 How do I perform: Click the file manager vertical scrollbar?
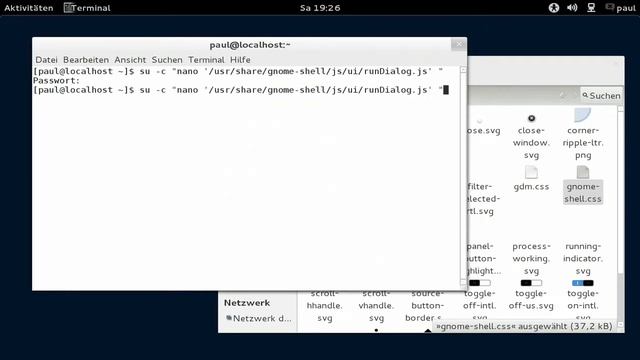(620, 216)
